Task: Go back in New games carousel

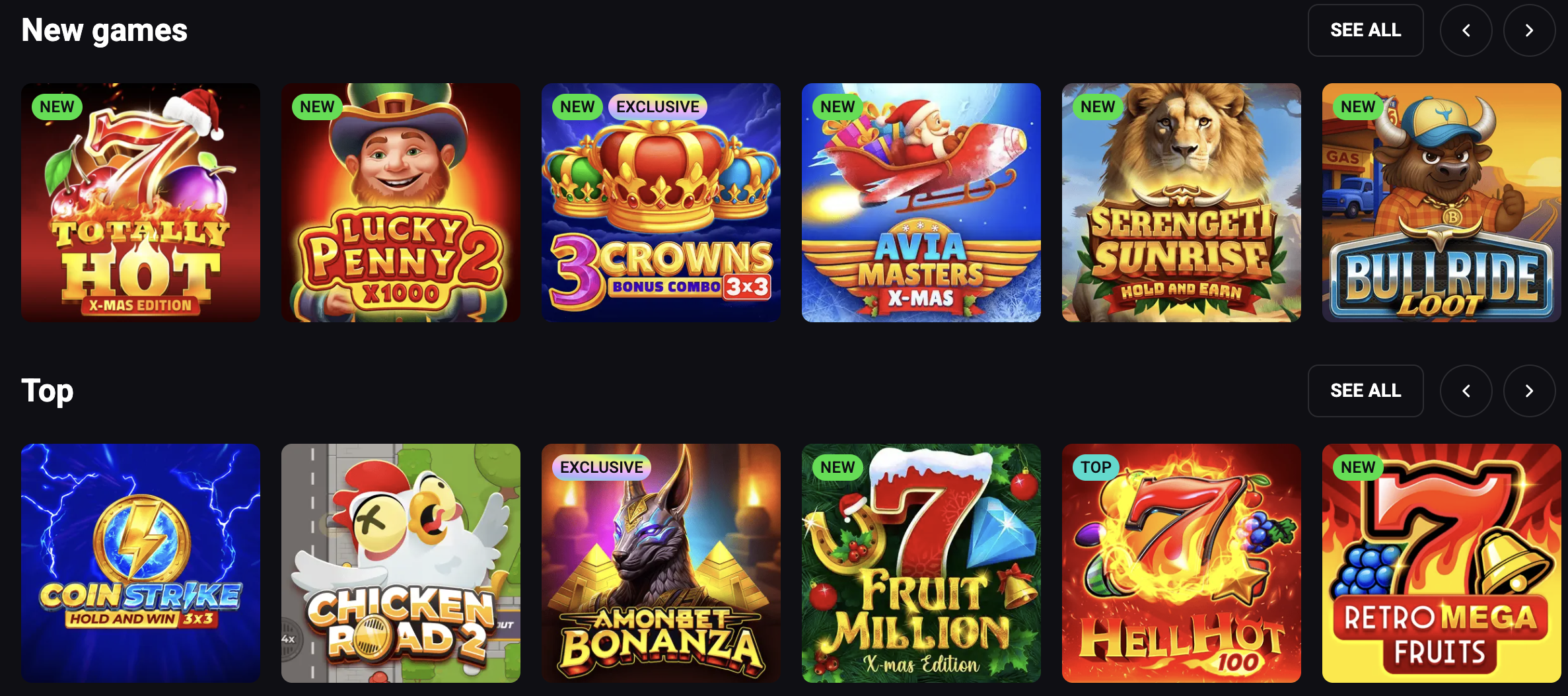Action: [x=1466, y=30]
